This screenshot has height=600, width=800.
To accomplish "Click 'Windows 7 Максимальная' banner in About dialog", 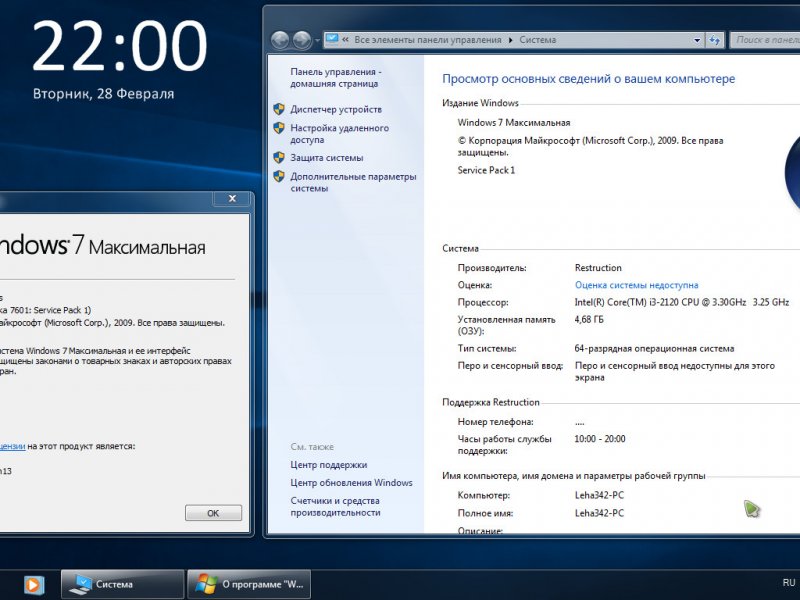I will [x=103, y=246].
